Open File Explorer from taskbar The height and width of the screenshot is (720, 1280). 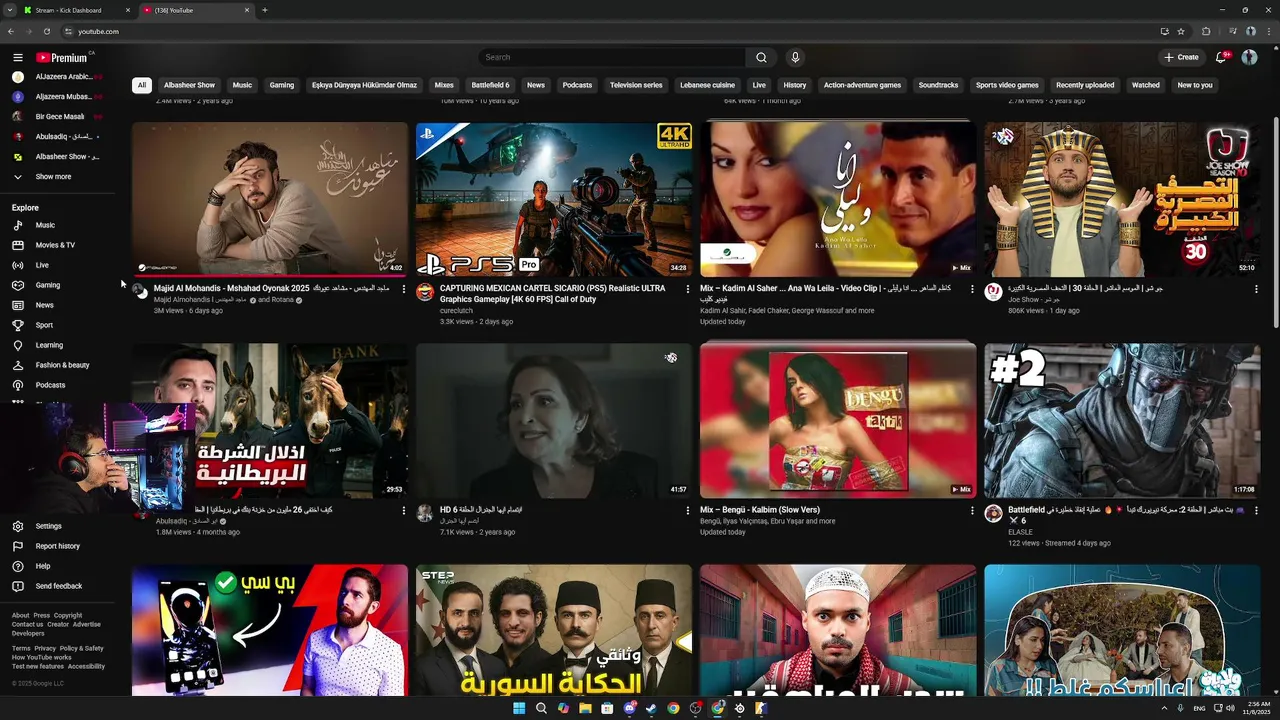point(585,708)
